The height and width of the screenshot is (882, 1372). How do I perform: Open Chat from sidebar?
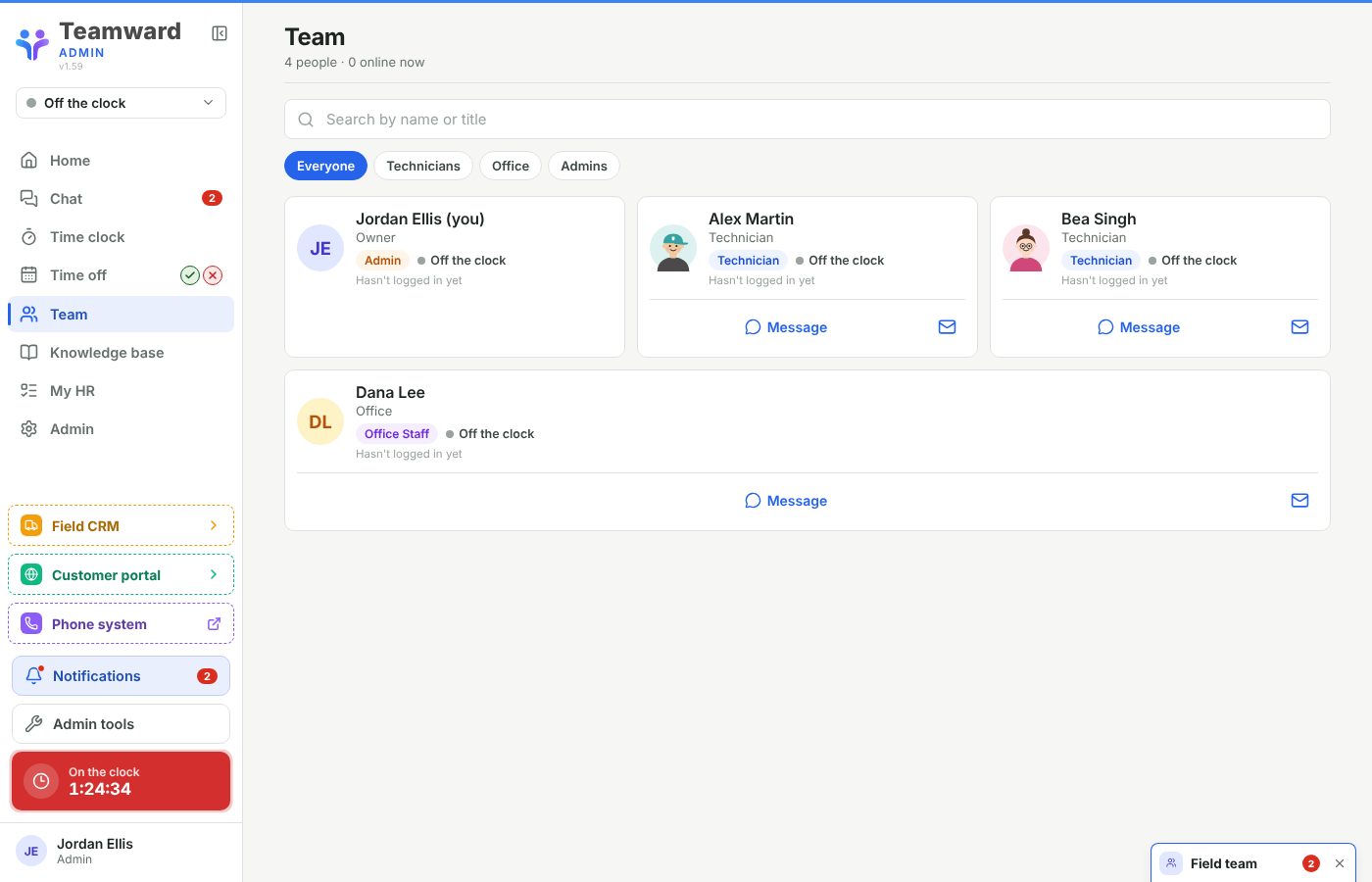click(x=121, y=199)
